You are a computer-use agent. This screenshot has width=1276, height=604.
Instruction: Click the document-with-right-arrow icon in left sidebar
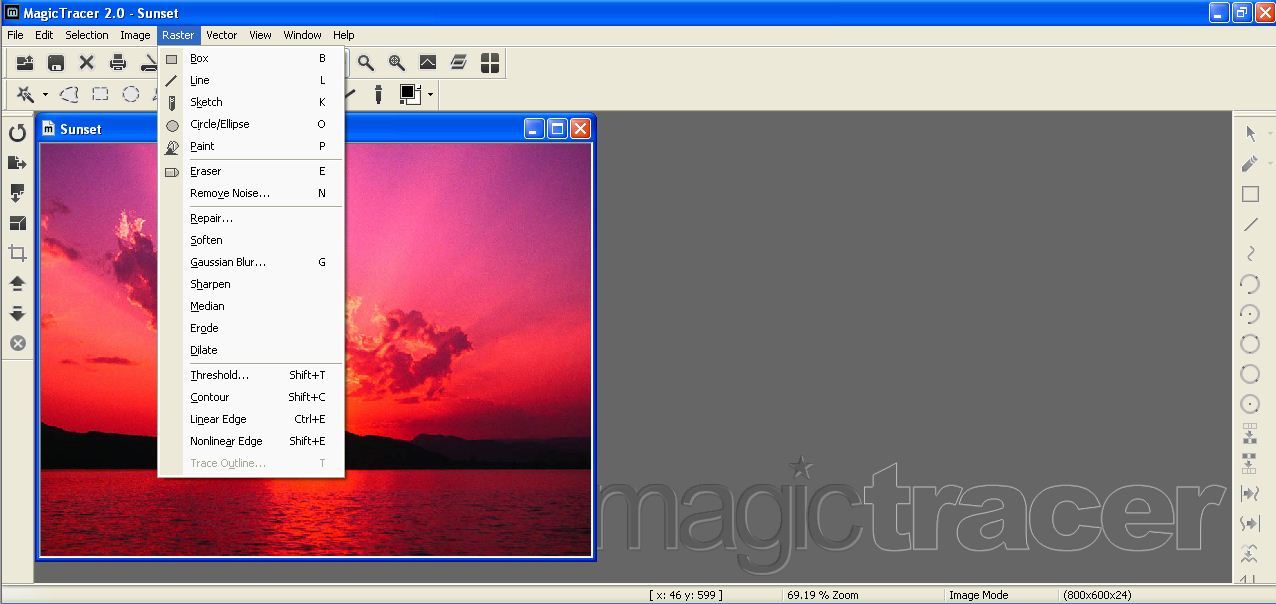click(17, 163)
